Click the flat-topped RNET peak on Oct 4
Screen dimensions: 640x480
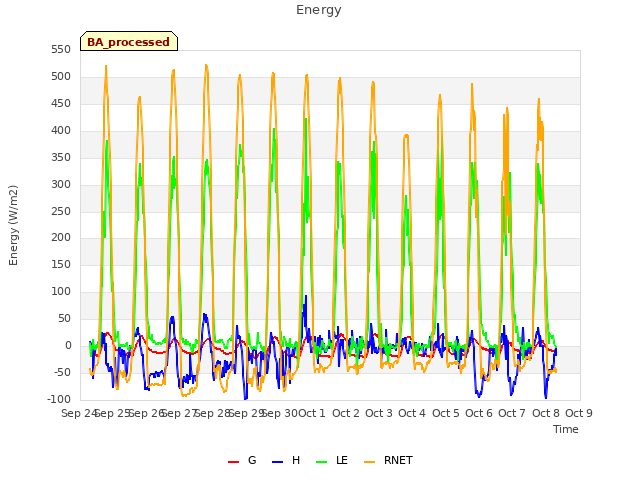point(406,136)
